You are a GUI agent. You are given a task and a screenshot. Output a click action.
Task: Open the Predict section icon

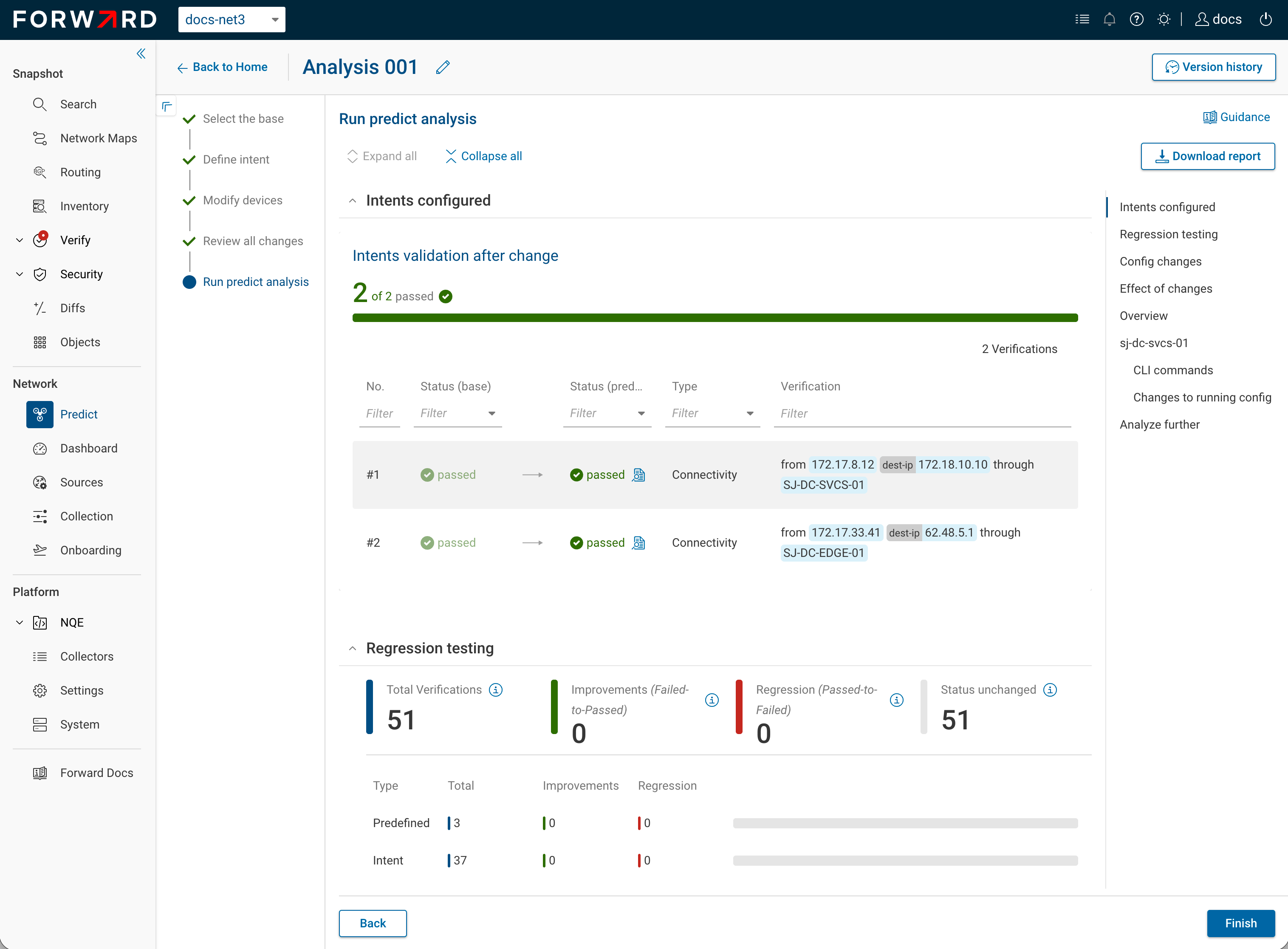point(40,414)
